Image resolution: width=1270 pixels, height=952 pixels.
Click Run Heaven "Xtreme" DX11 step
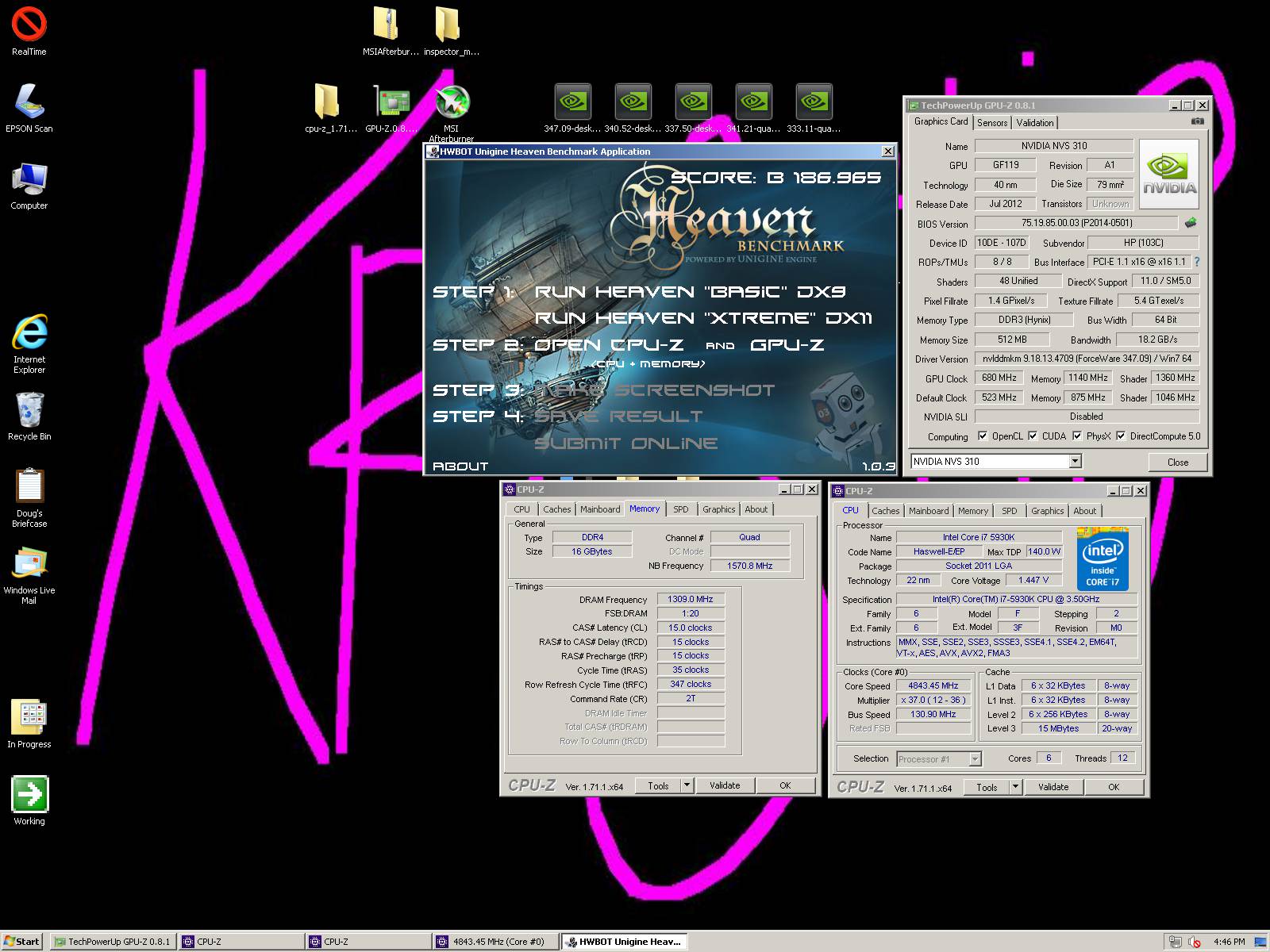pyautogui.click(x=703, y=318)
